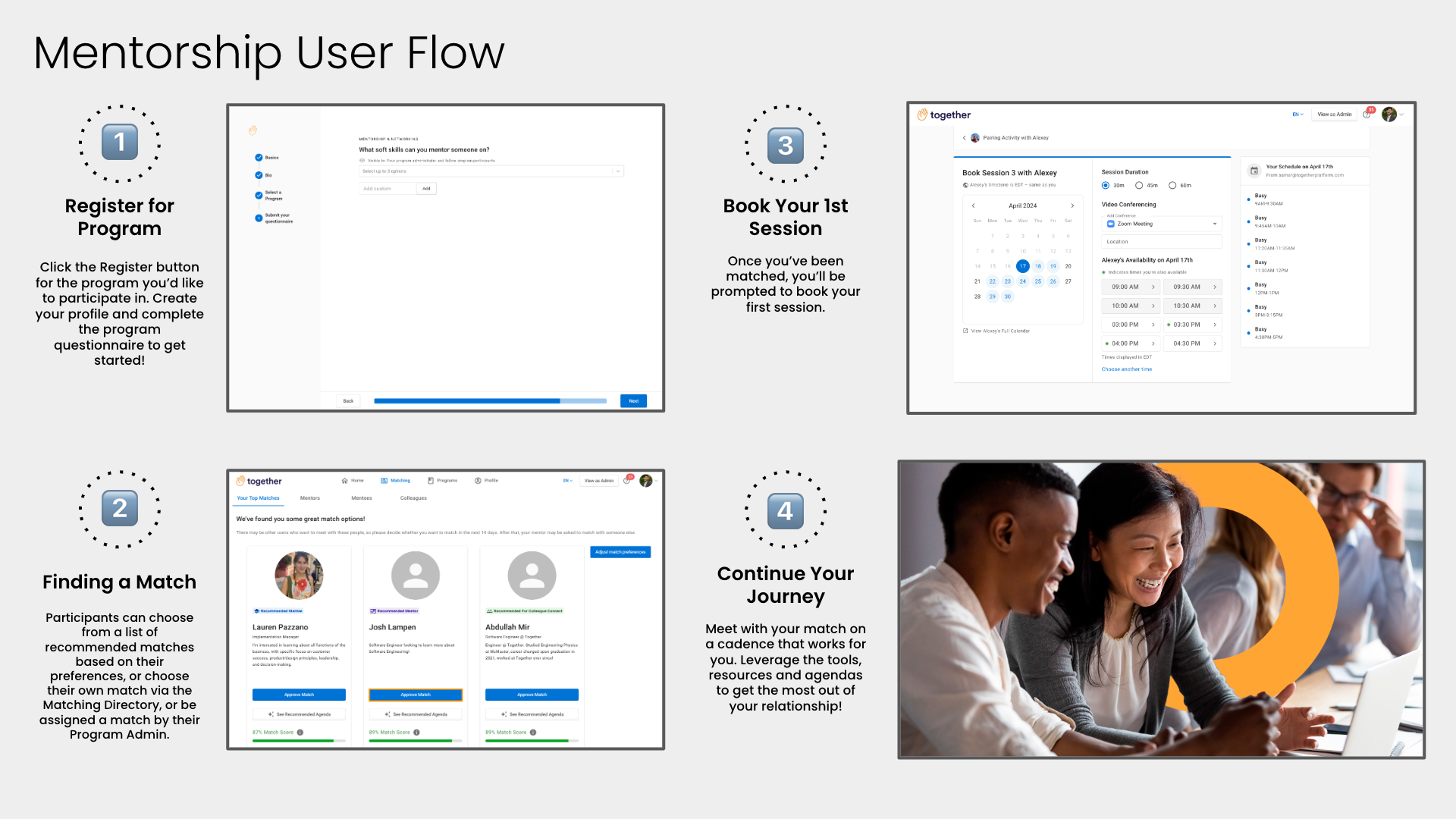The height and width of the screenshot is (819, 1456).
Task: Click help icon with notification badge in booking screen
Action: [x=1367, y=115]
